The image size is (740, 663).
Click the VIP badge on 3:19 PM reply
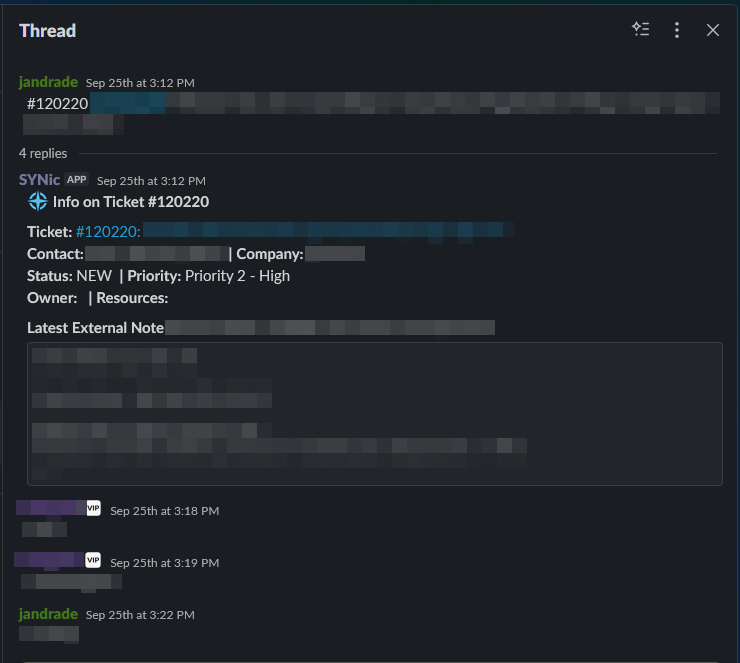coord(94,559)
